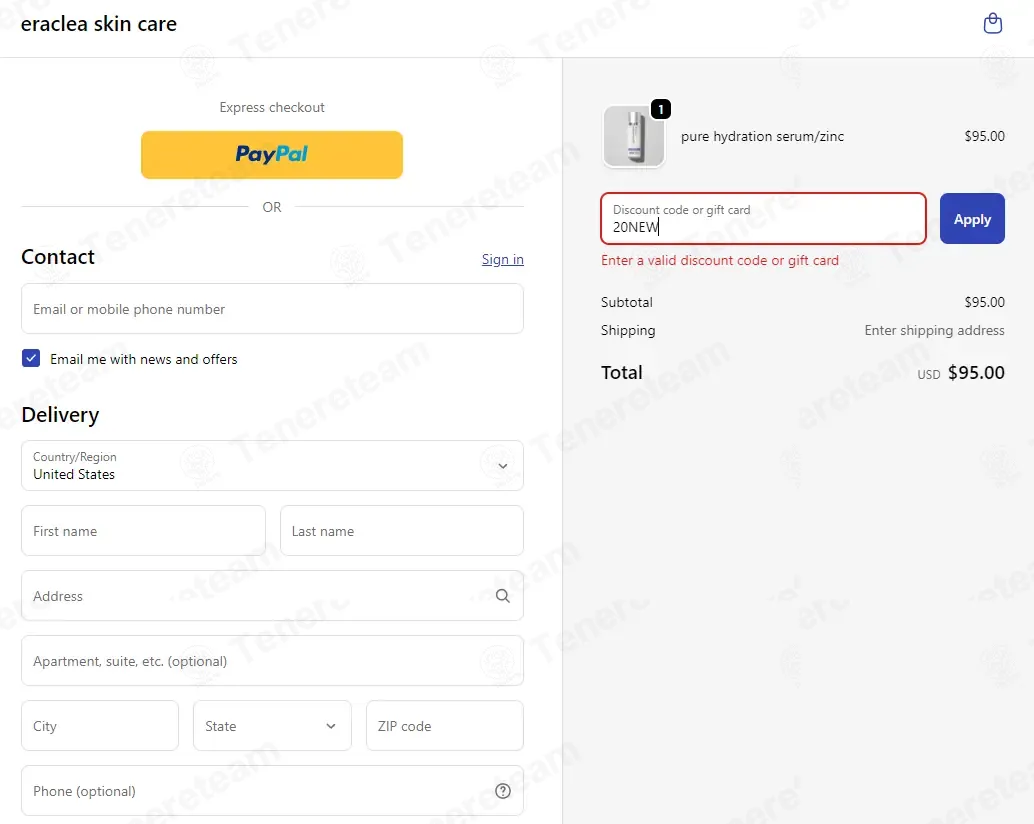
Task: Apply the discount code
Action: pyautogui.click(x=972, y=219)
